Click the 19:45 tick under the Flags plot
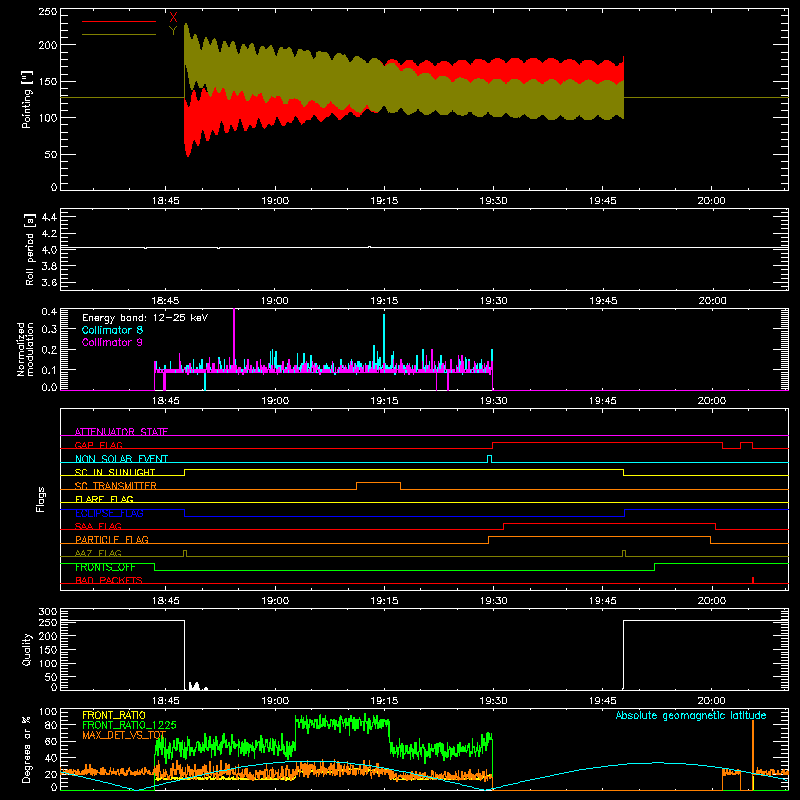The width and height of the screenshot is (800, 800). 603,601
